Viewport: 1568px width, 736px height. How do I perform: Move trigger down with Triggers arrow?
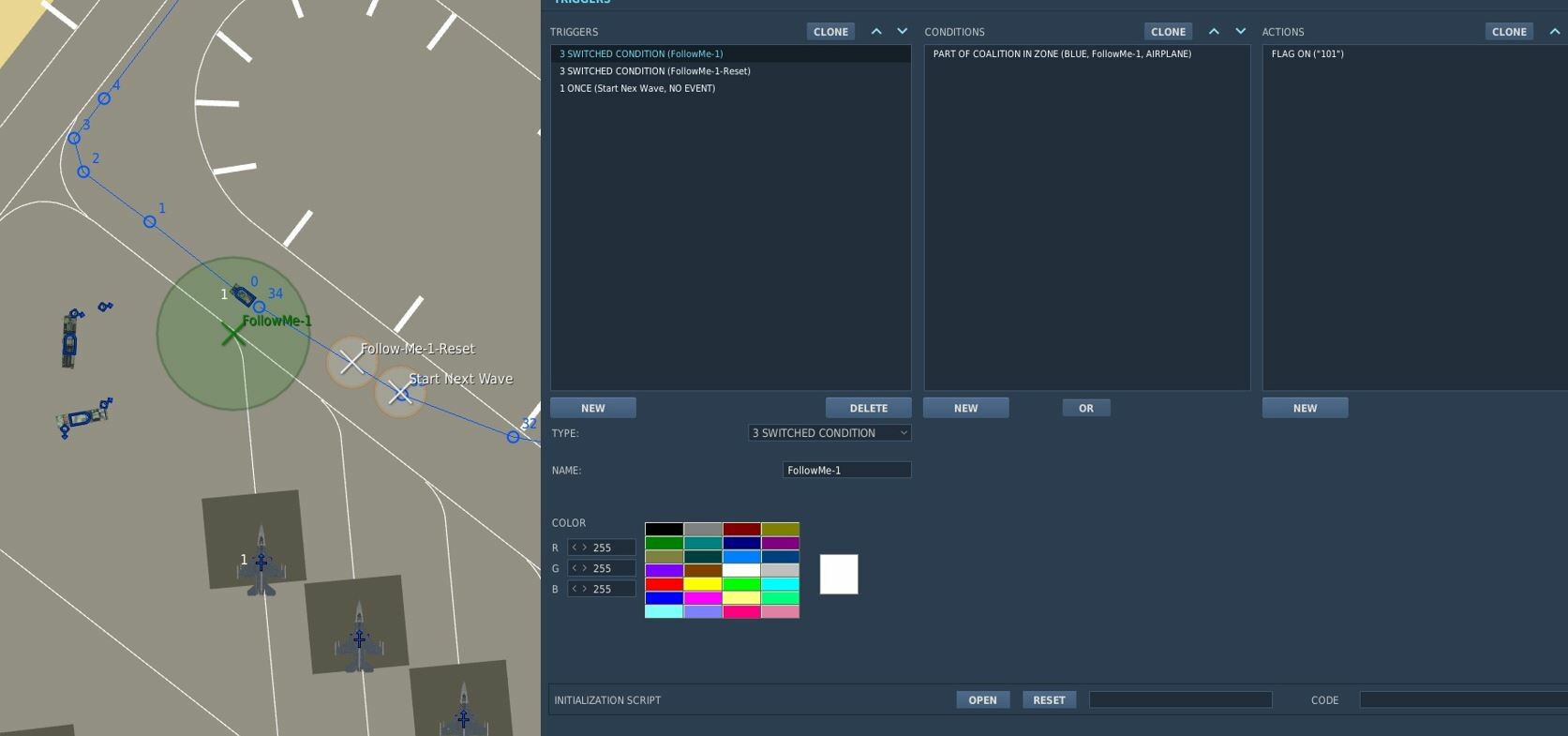pyautogui.click(x=903, y=31)
